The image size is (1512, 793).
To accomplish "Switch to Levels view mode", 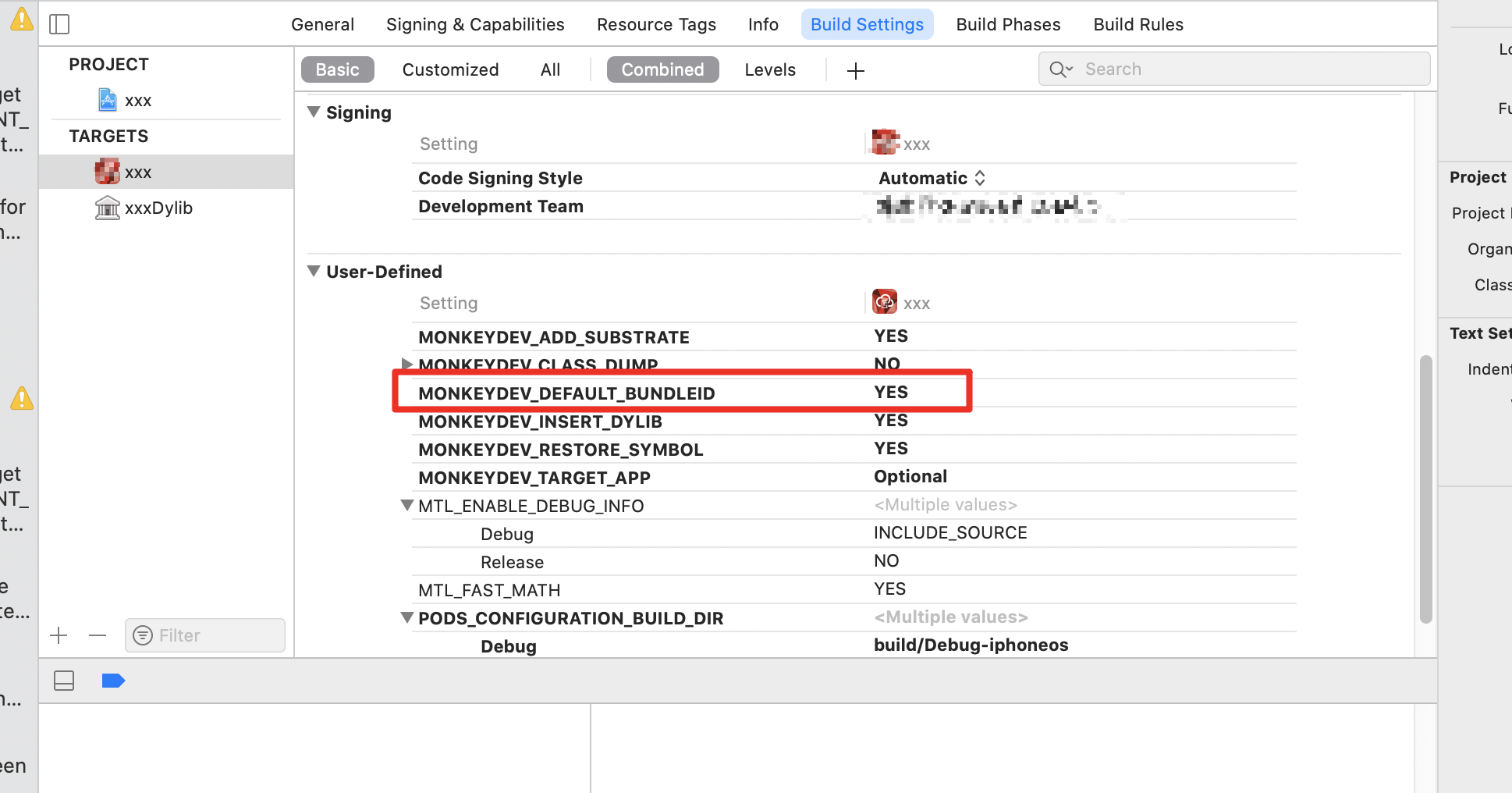I will pos(769,69).
